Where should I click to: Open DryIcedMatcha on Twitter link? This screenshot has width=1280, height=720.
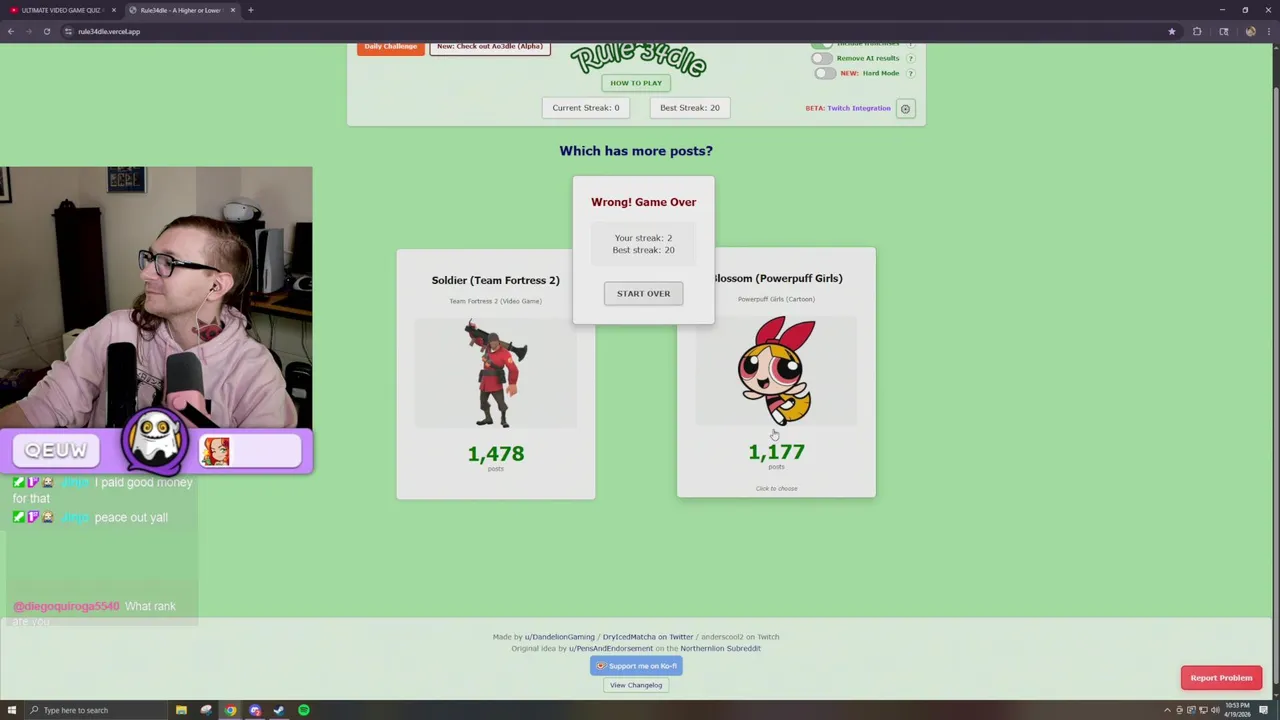coord(647,637)
